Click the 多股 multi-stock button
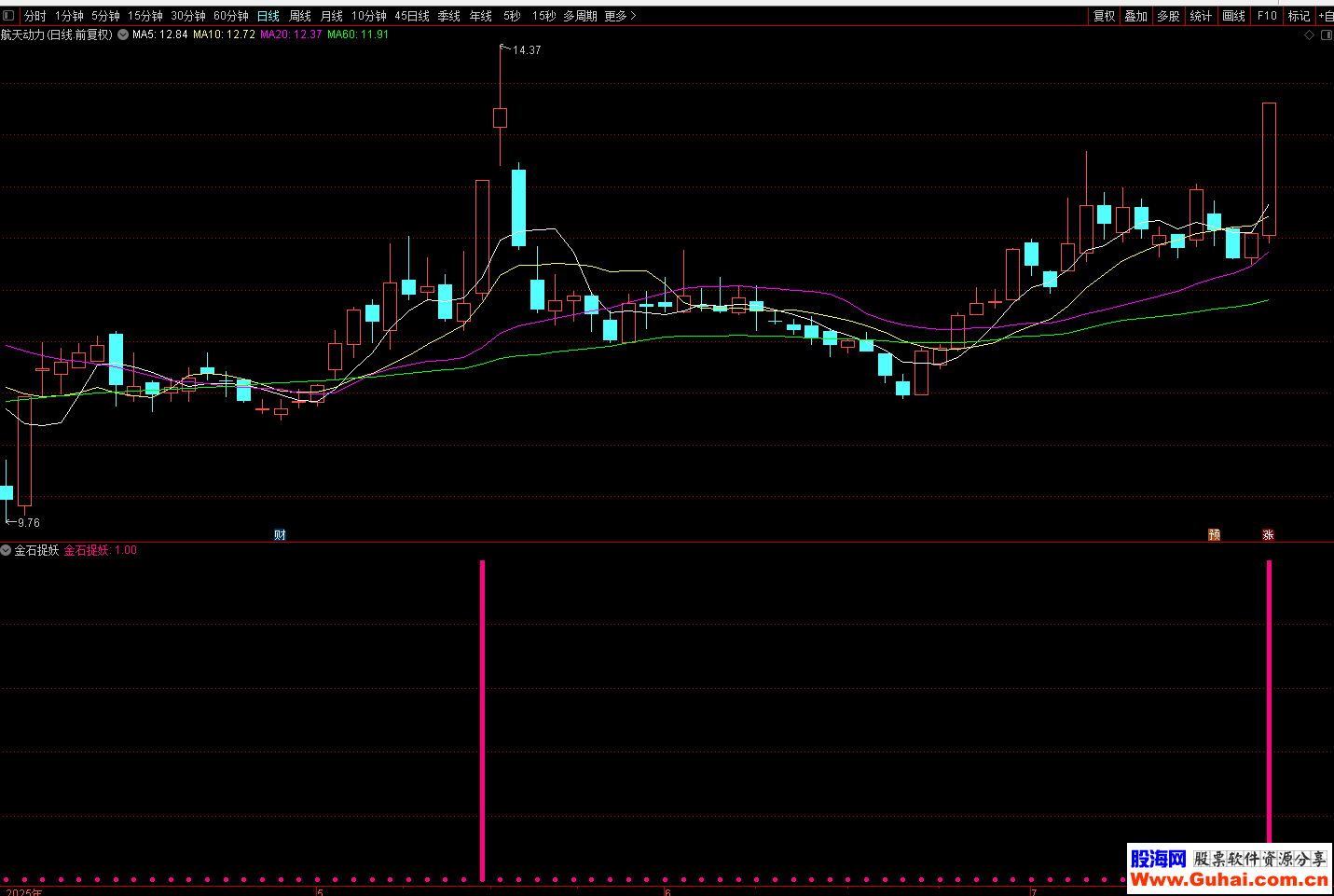The image size is (1334, 896). 1168,16
